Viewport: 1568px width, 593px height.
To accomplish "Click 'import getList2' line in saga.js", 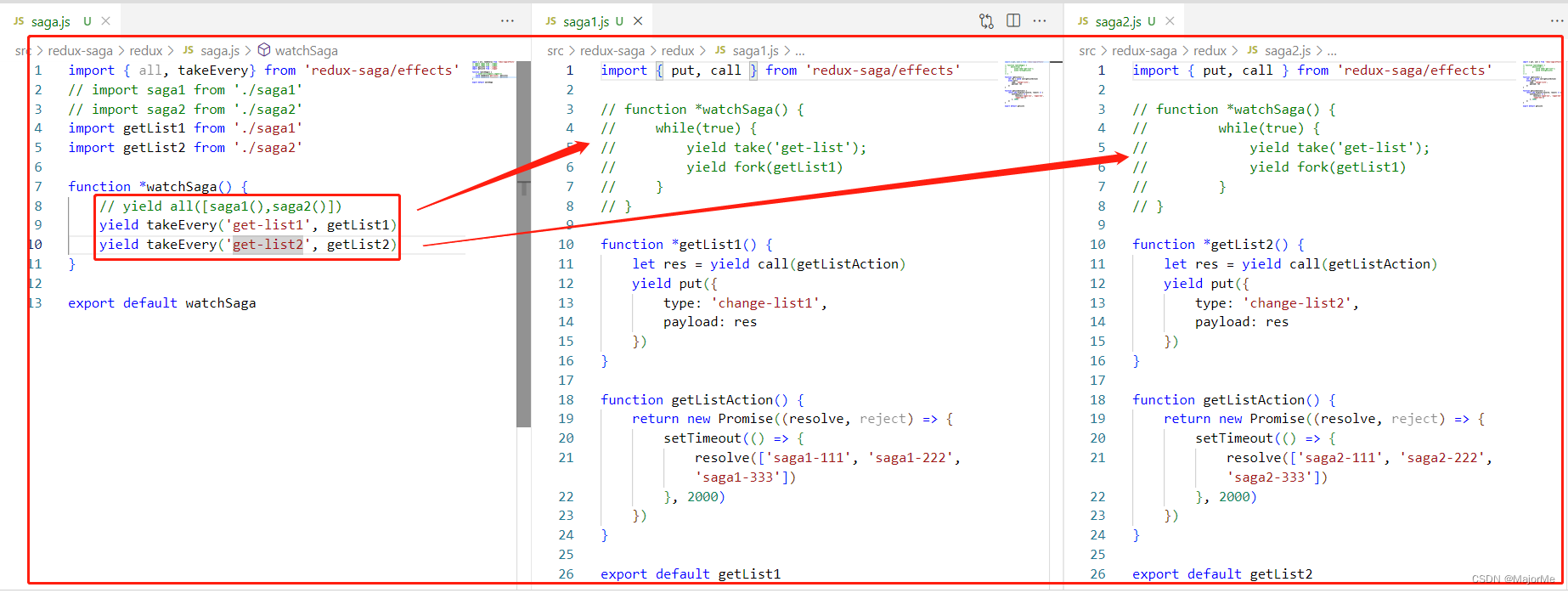I will 185,147.
